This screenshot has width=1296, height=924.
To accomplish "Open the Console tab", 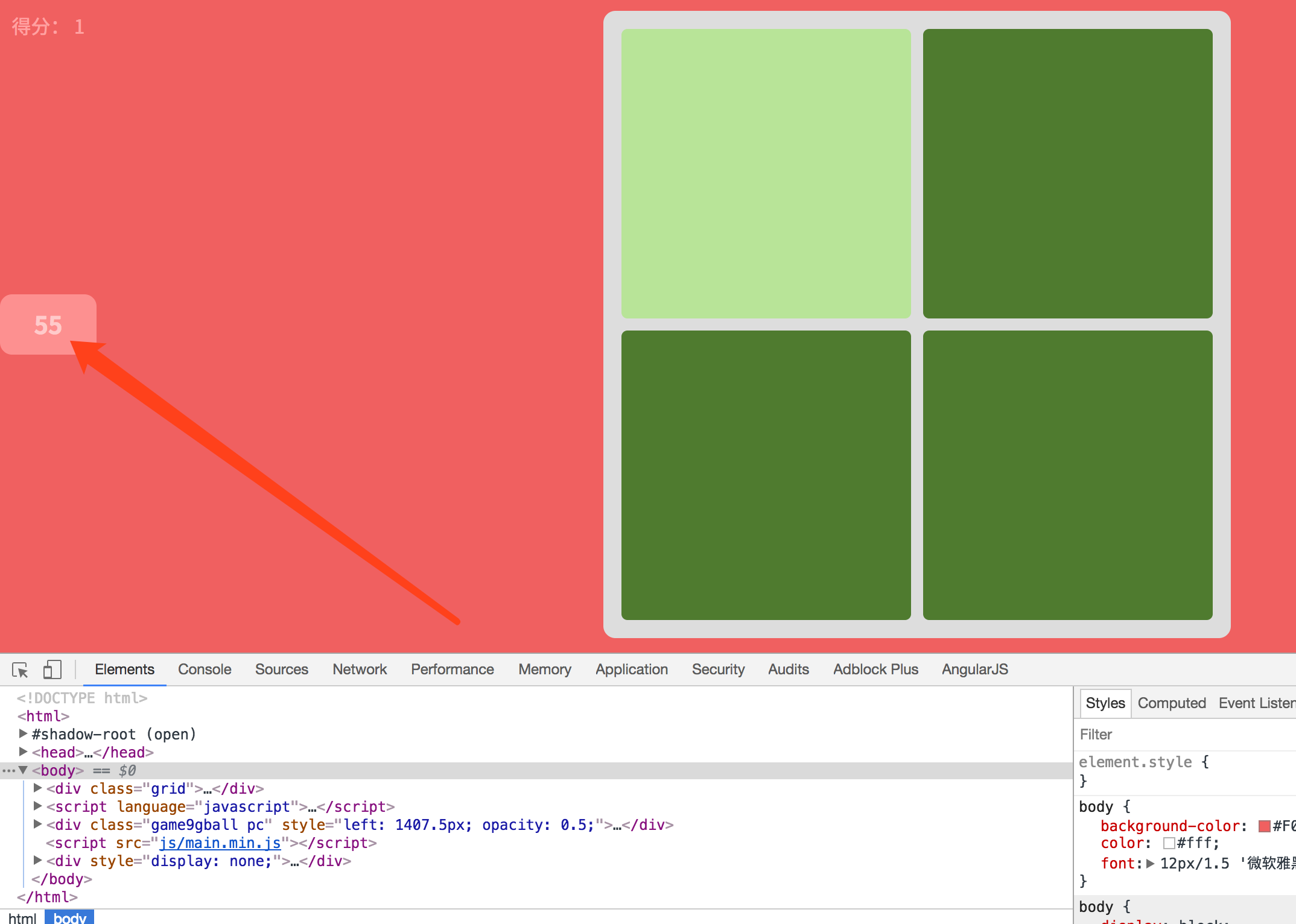I will pos(205,669).
